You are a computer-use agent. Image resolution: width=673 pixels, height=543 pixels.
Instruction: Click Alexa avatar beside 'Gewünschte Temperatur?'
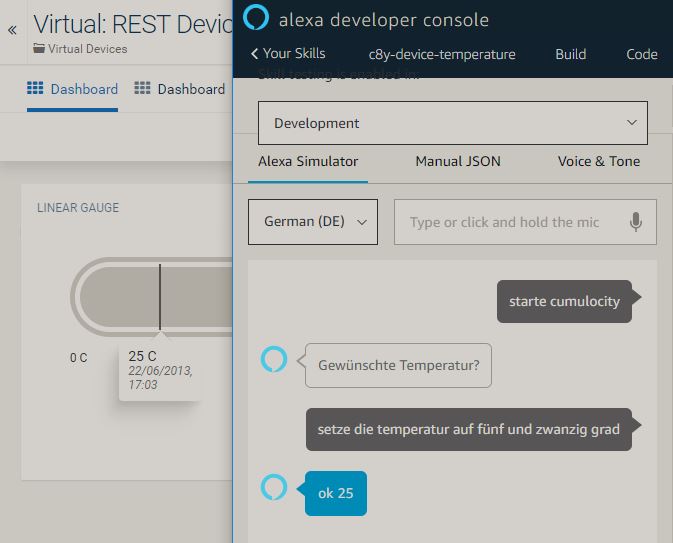coord(273,360)
